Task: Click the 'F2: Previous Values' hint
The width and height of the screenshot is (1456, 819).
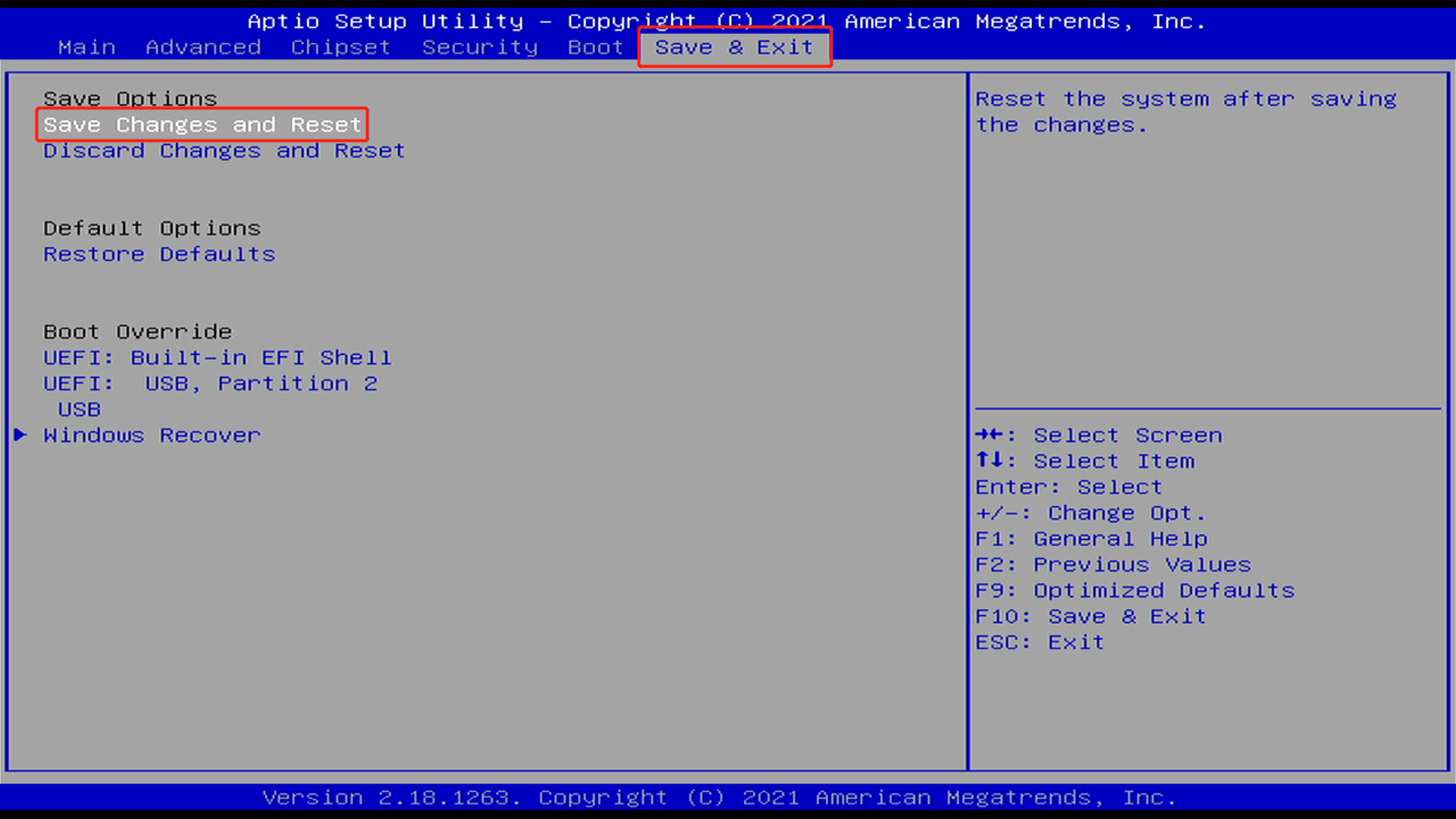Action: (1113, 565)
